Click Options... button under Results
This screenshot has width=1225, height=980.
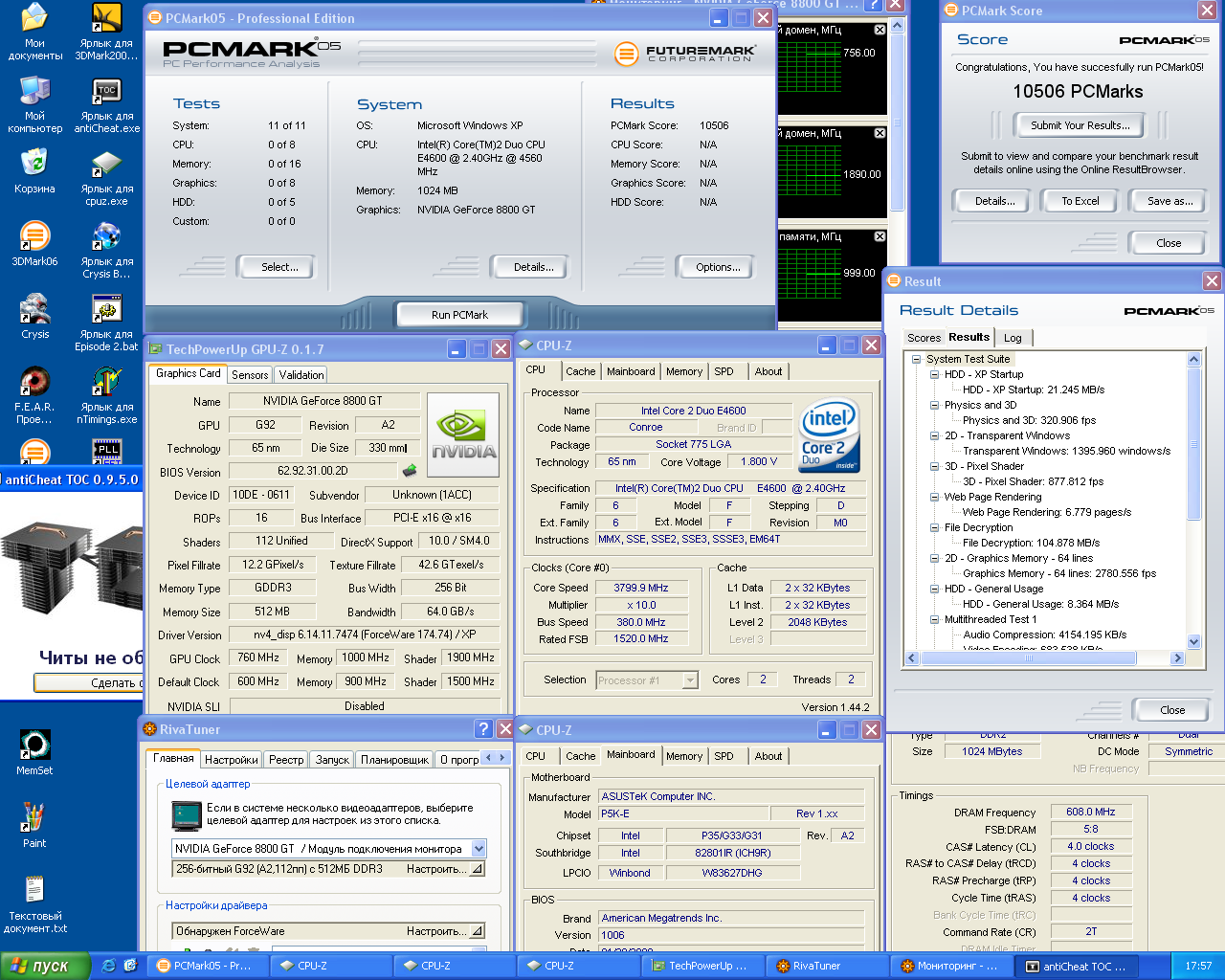717,267
